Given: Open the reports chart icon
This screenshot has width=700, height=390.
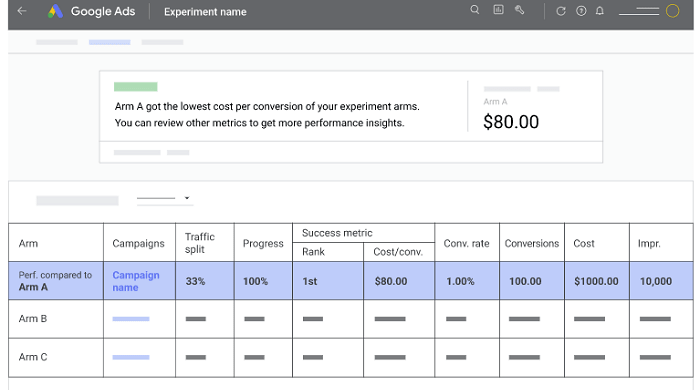Looking at the screenshot, I should [498, 10].
